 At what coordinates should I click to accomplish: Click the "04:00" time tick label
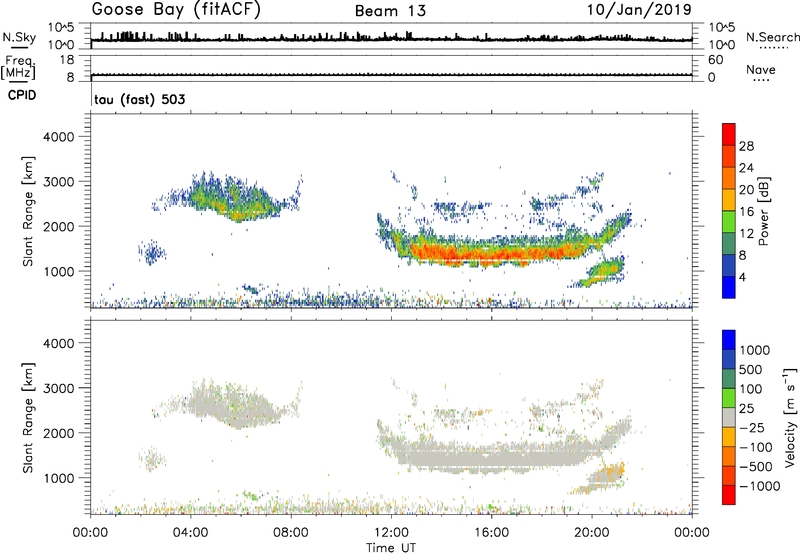point(190,533)
